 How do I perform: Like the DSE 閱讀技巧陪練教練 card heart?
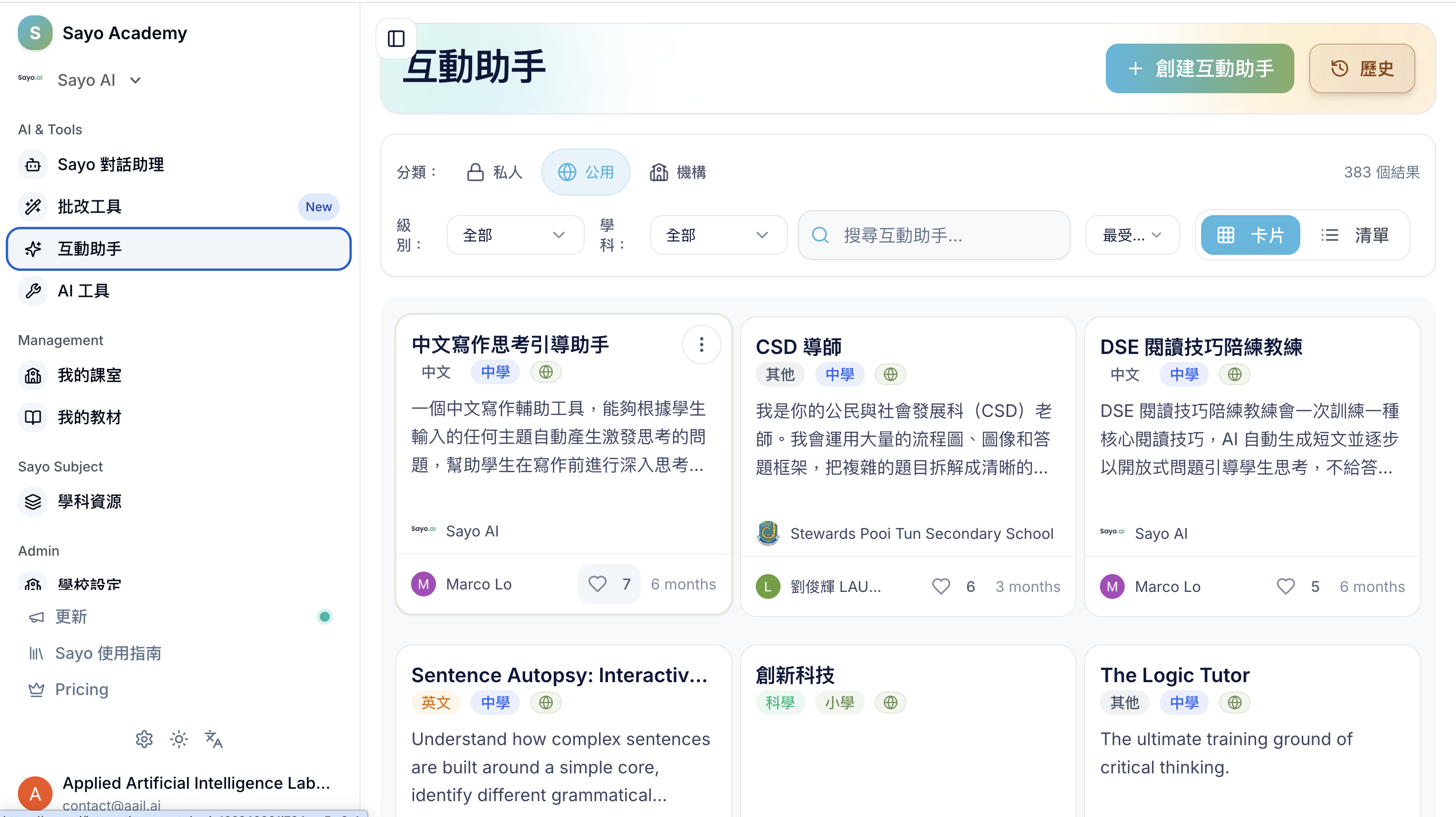[1286, 586]
